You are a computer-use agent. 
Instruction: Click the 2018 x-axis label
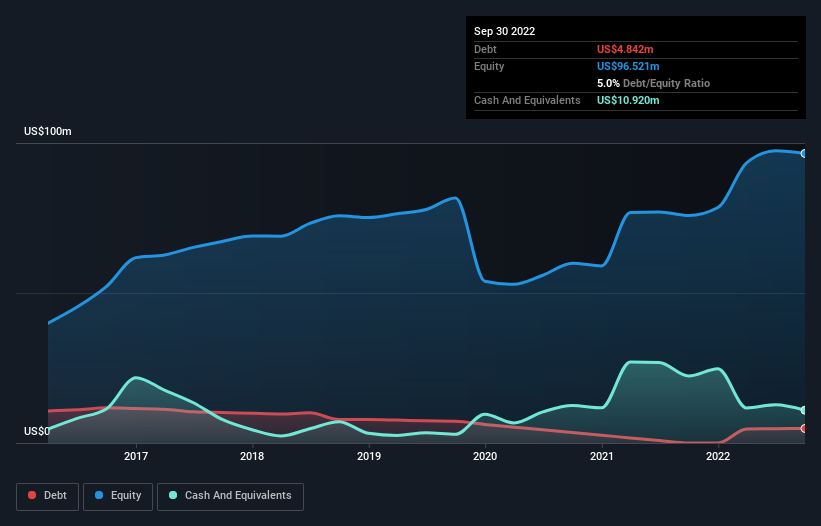pyautogui.click(x=252, y=456)
